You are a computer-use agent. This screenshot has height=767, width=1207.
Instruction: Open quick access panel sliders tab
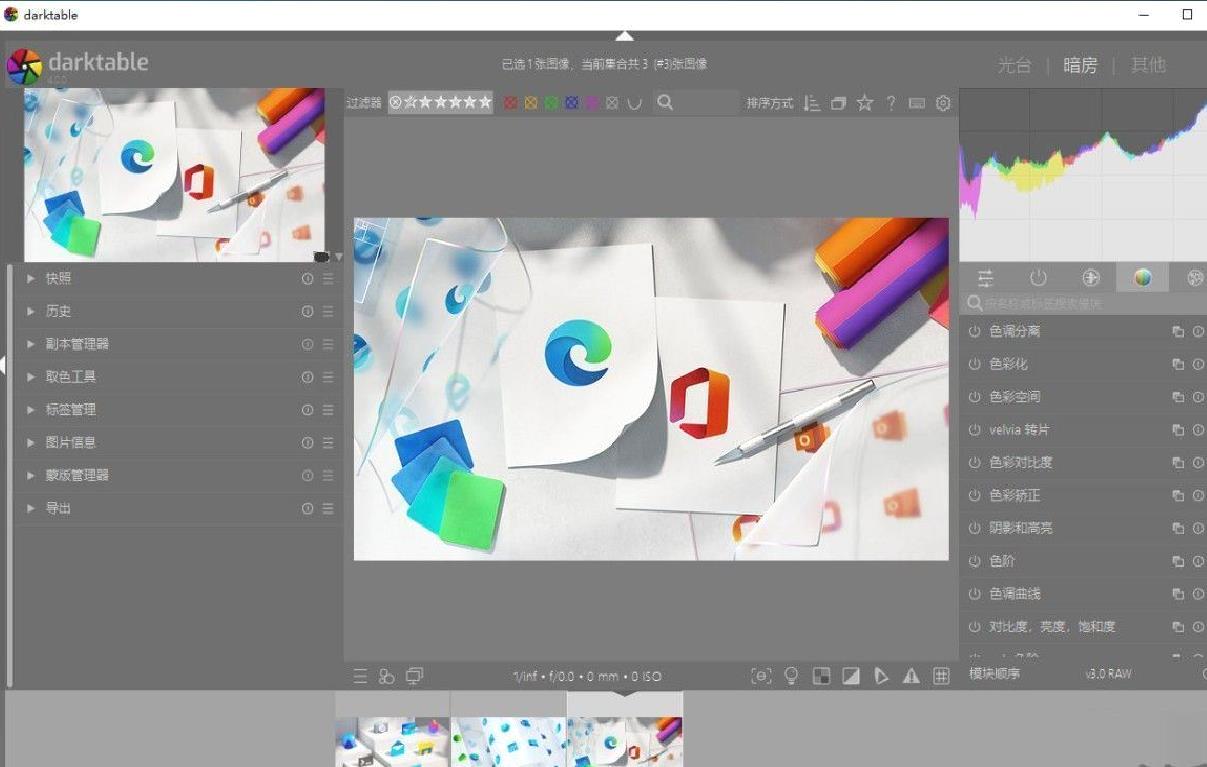pos(986,278)
